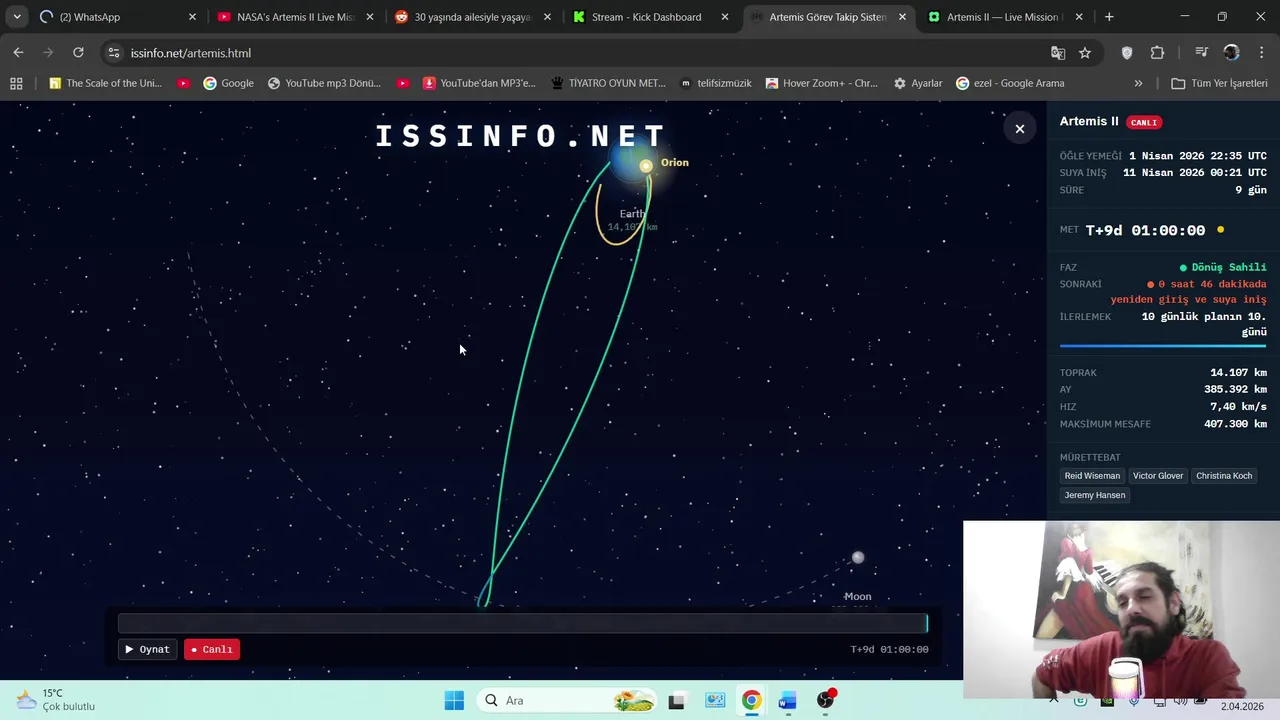Click the mission timeline progress bar
Viewport: 1280px width, 720px height.
(x=522, y=624)
